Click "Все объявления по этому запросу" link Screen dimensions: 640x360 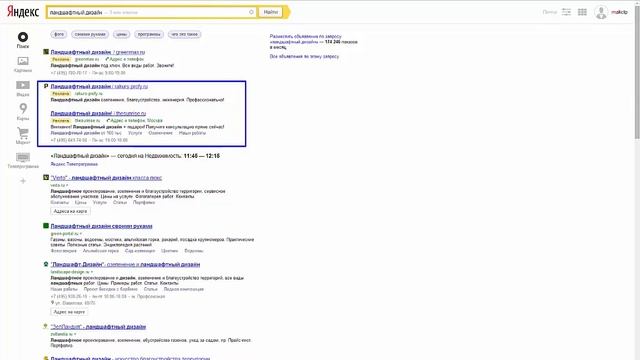pyautogui.click(x=304, y=56)
